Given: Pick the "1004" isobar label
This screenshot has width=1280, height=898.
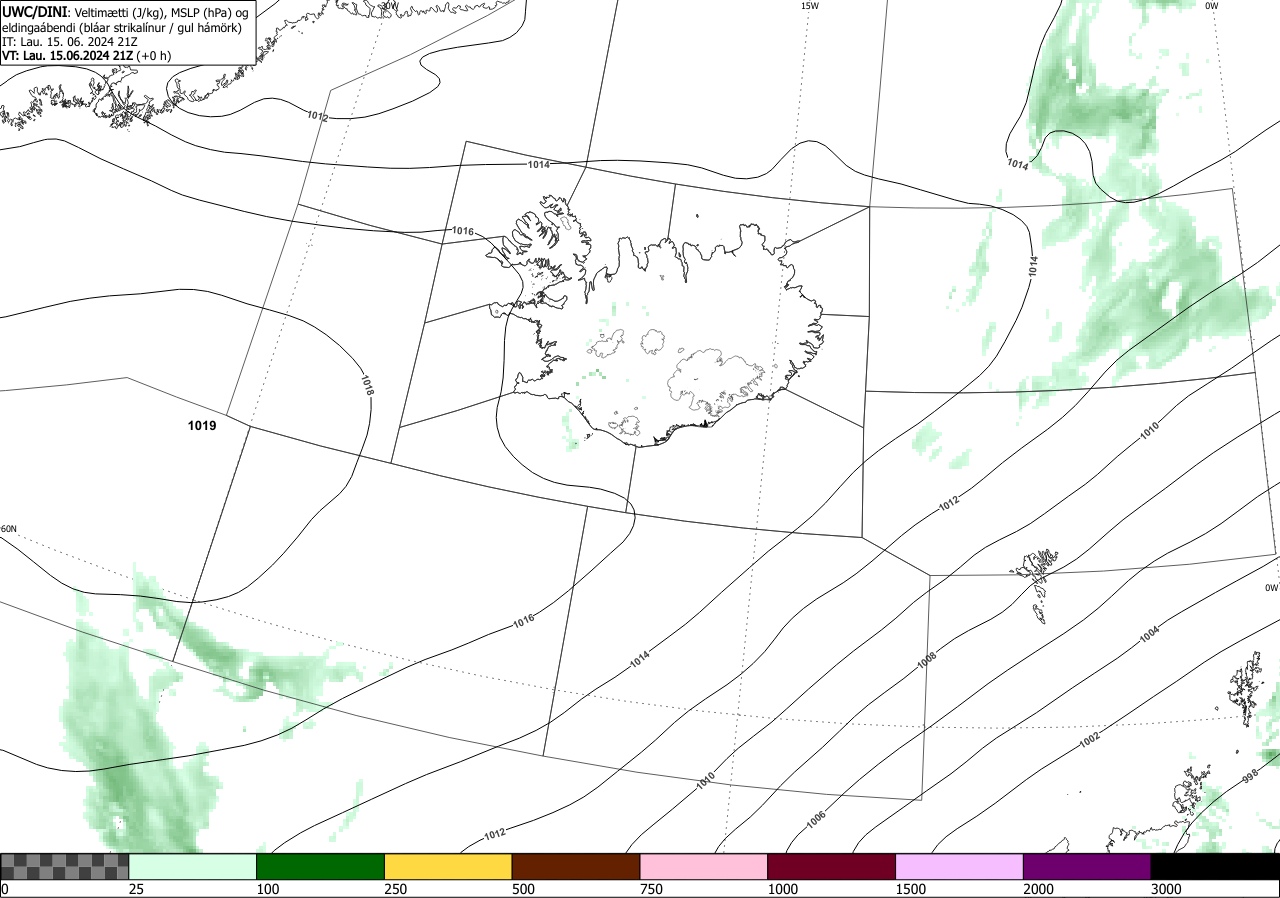Looking at the screenshot, I should click(x=1149, y=634).
